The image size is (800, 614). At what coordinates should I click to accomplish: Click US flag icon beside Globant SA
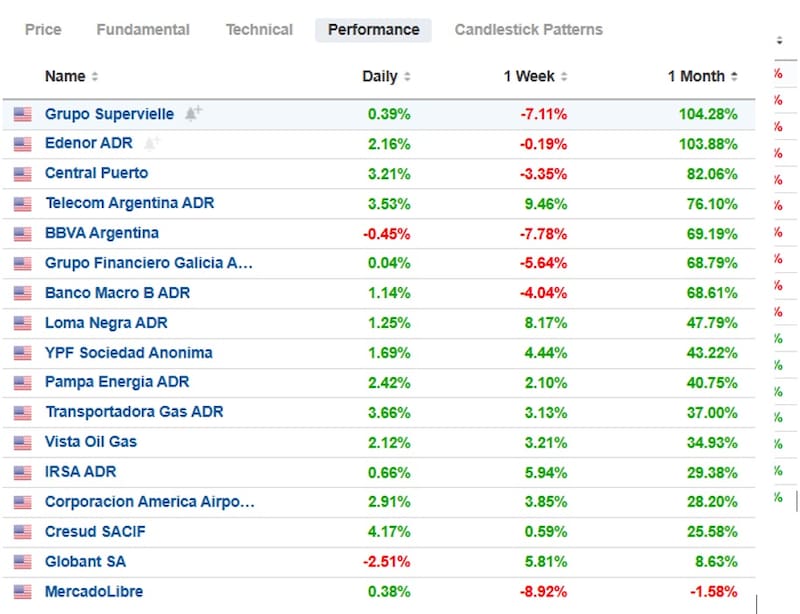(x=22, y=562)
